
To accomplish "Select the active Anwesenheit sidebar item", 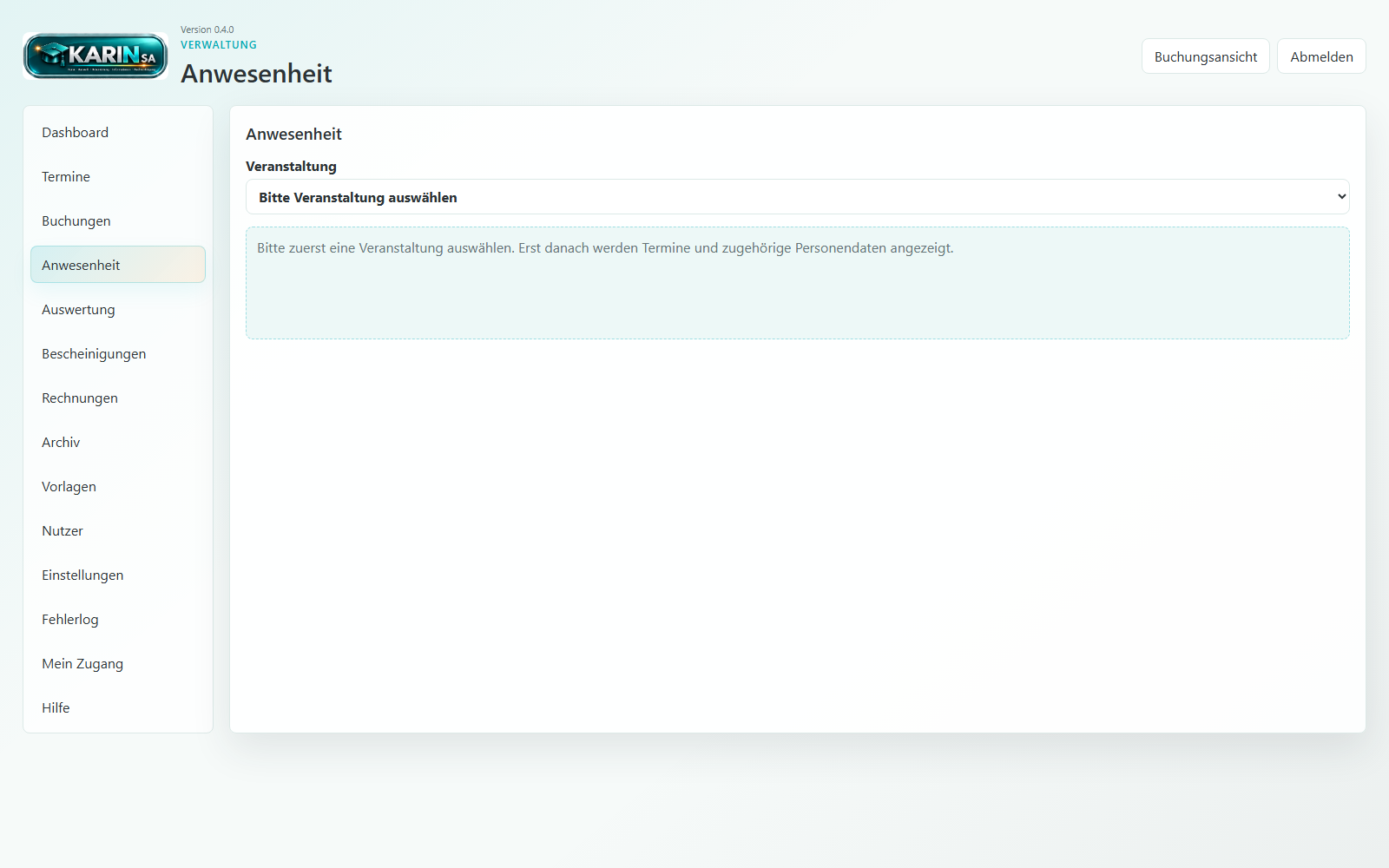I will 118,265.
